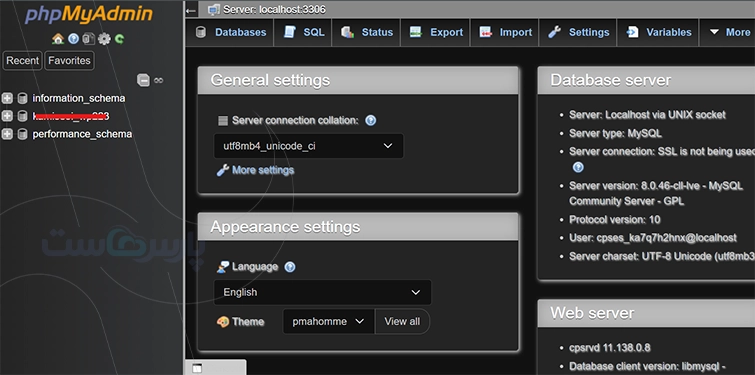Image resolution: width=755 pixels, height=375 pixels.
Task: Open SSL connection help icon
Action: (x=578, y=167)
